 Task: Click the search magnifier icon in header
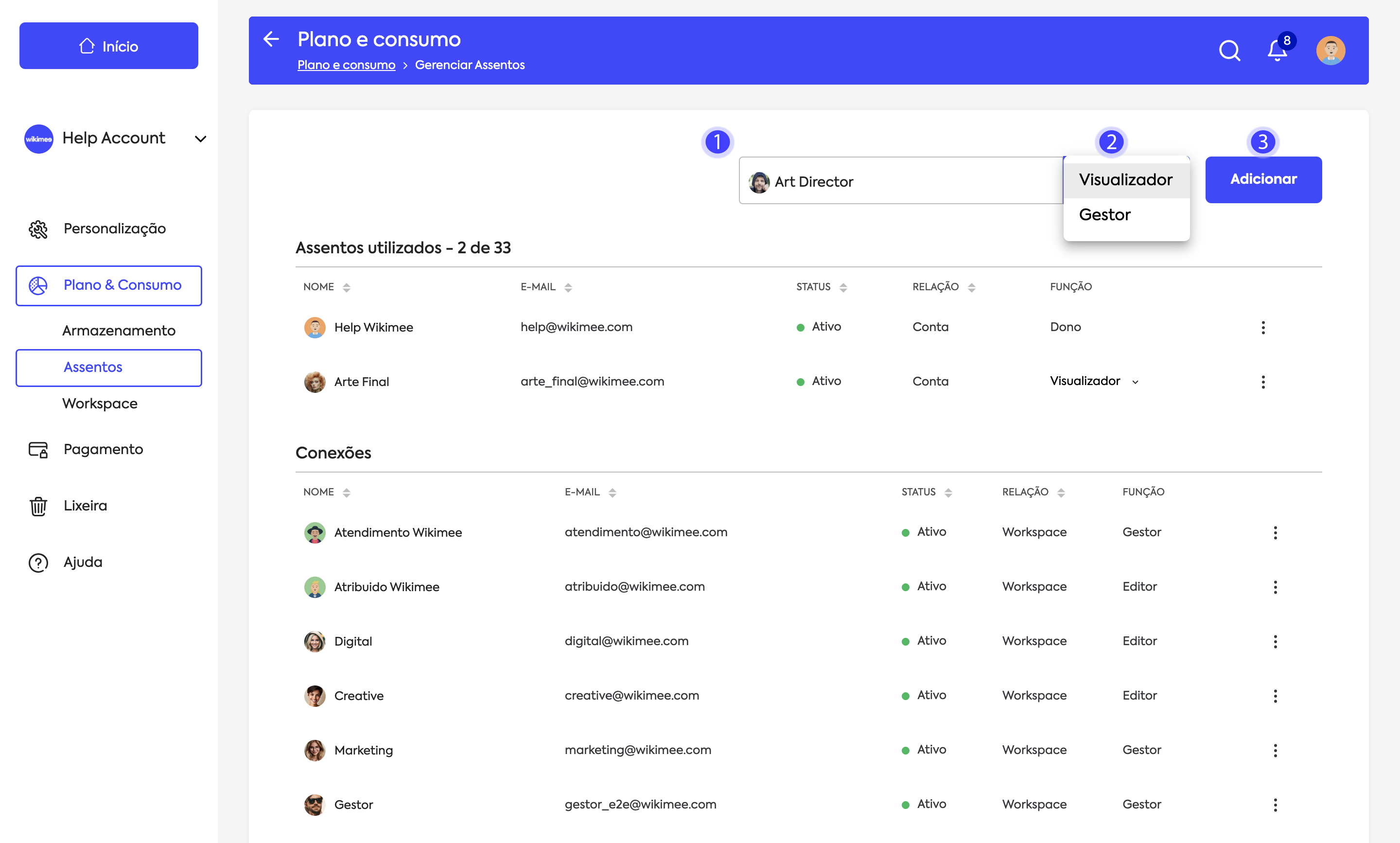point(1229,51)
